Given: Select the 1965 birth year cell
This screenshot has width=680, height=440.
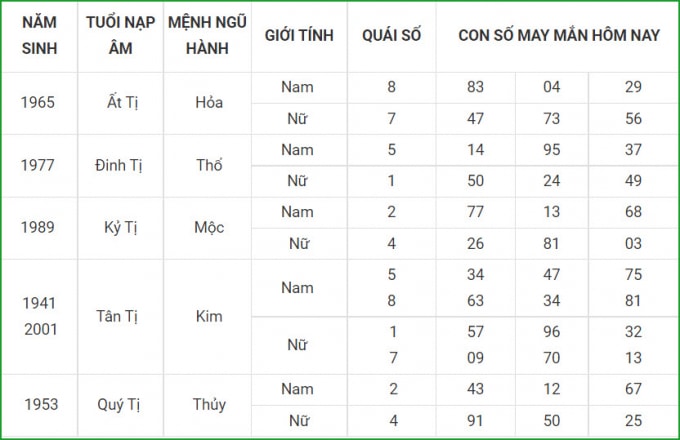Looking at the screenshot, I should coord(38,103).
